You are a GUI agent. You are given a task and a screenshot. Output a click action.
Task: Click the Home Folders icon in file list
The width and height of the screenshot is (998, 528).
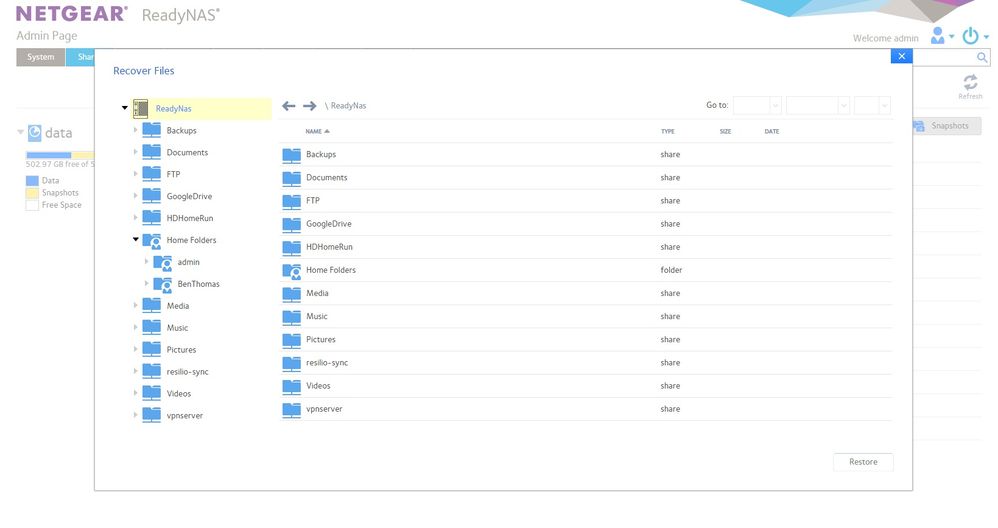coord(292,270)
